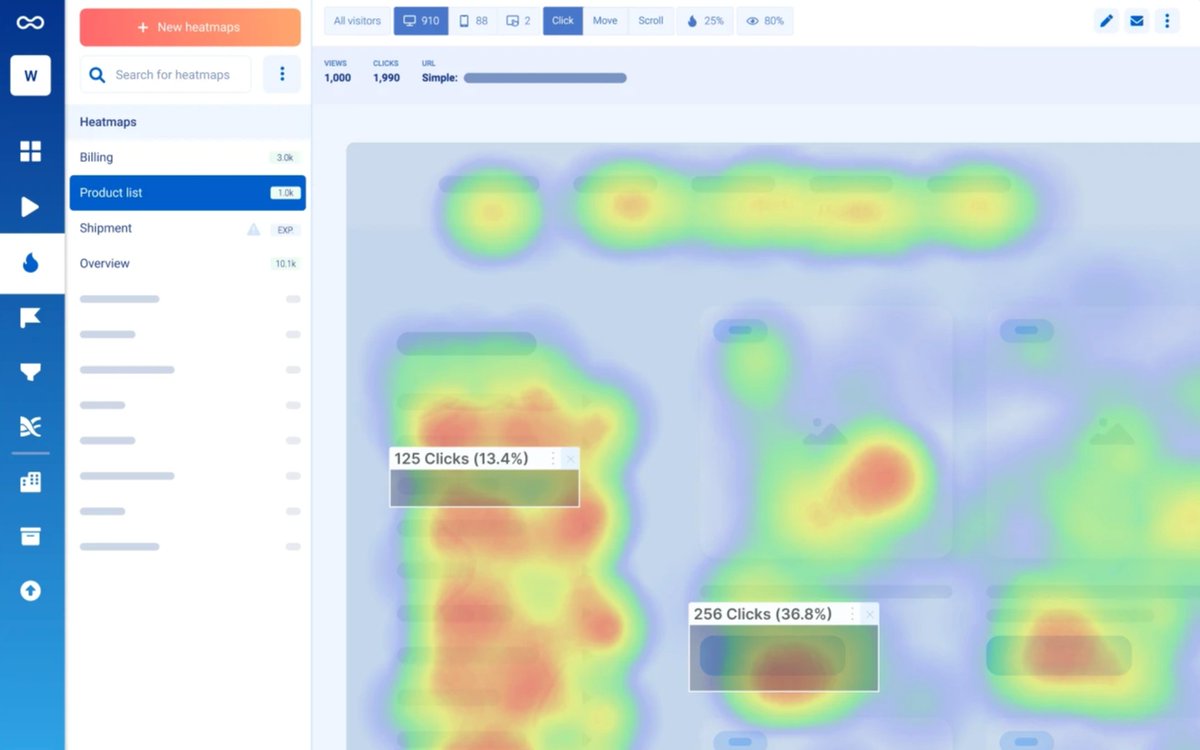Image resolution: width=1200 pixels, height=750 pixels.
Task: Click the New heatmaps button
Action: coord(189,27)
